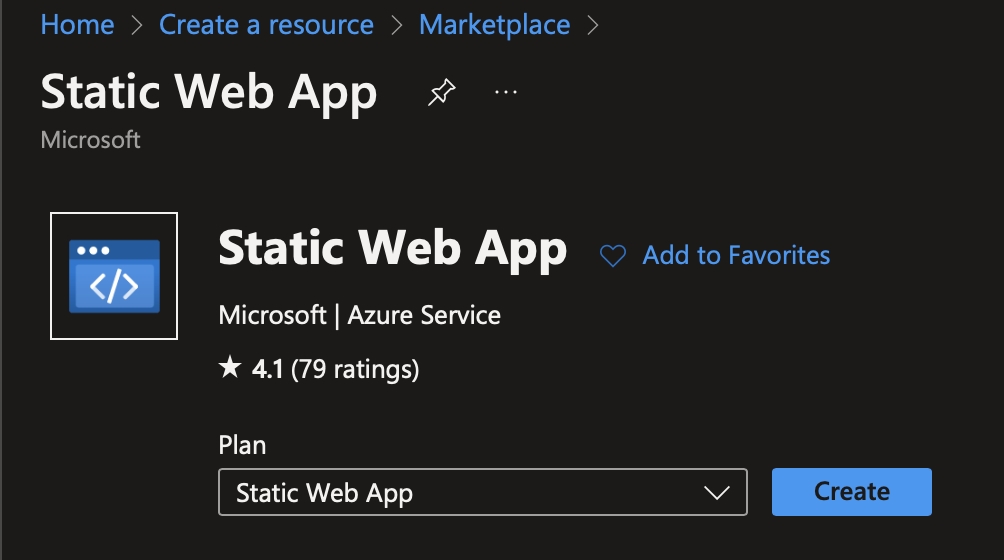Screen dimensions: 1004x560
Task: Pin the Static Web App page
Action: (x=439, y=94)
